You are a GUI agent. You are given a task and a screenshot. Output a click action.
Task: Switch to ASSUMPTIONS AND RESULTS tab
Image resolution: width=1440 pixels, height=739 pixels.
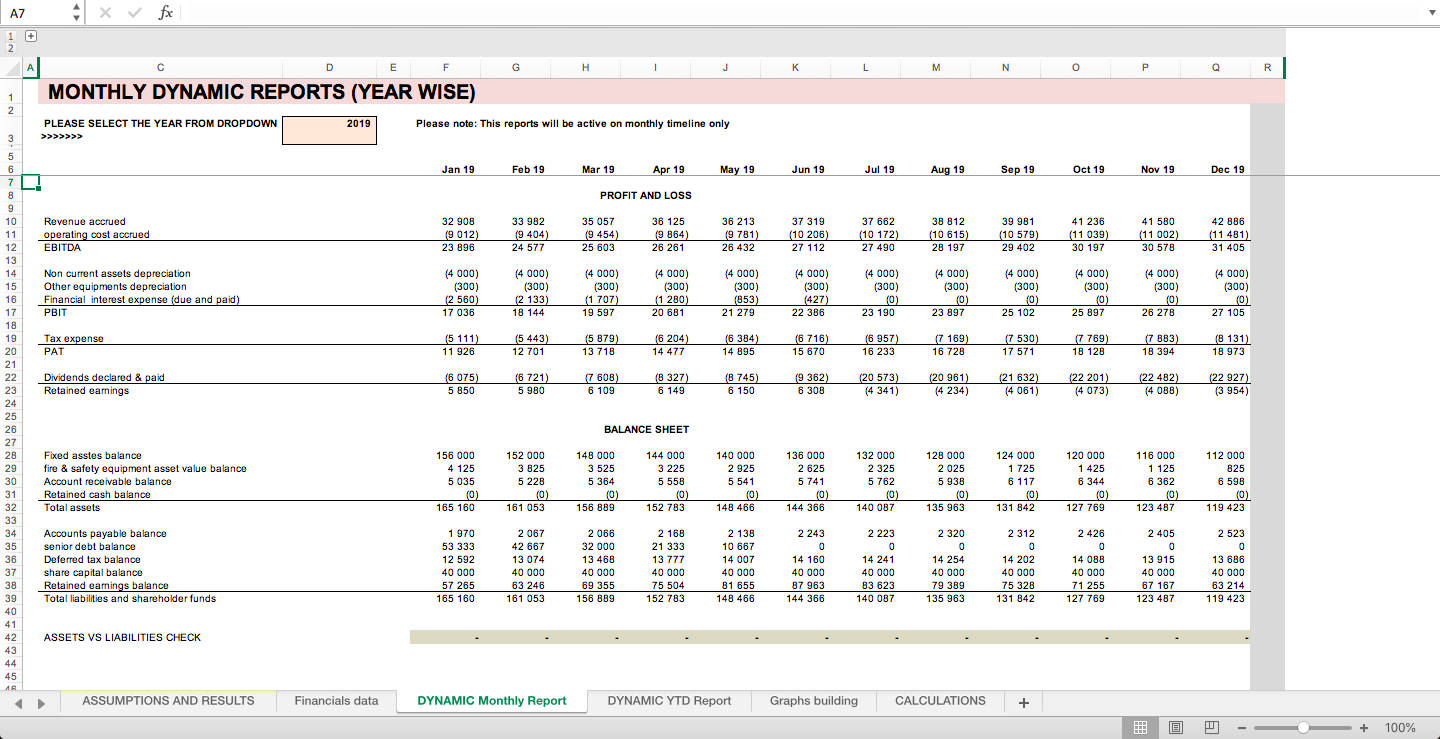point(168,701)
